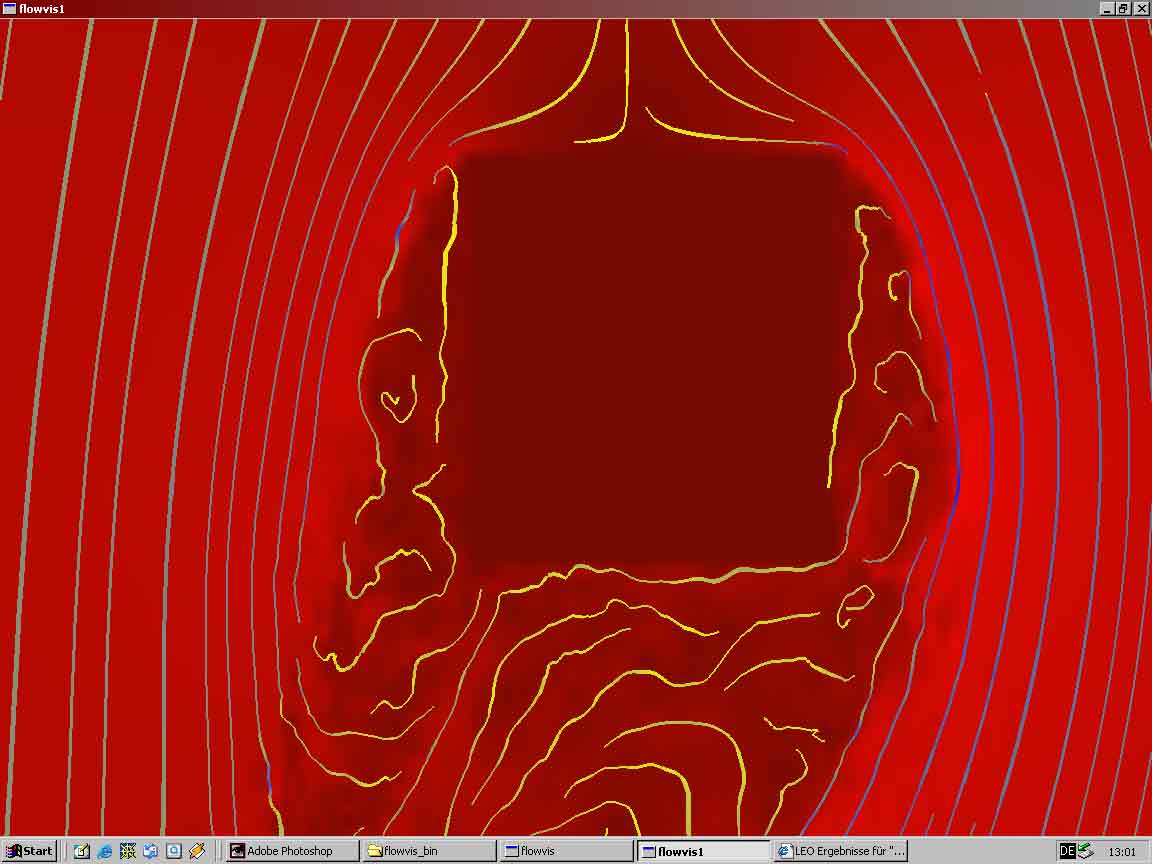This screenshot has width=1152, height=864.
Task: Launch Internet Explorer from quick launch
Action: tap(105, 851)
